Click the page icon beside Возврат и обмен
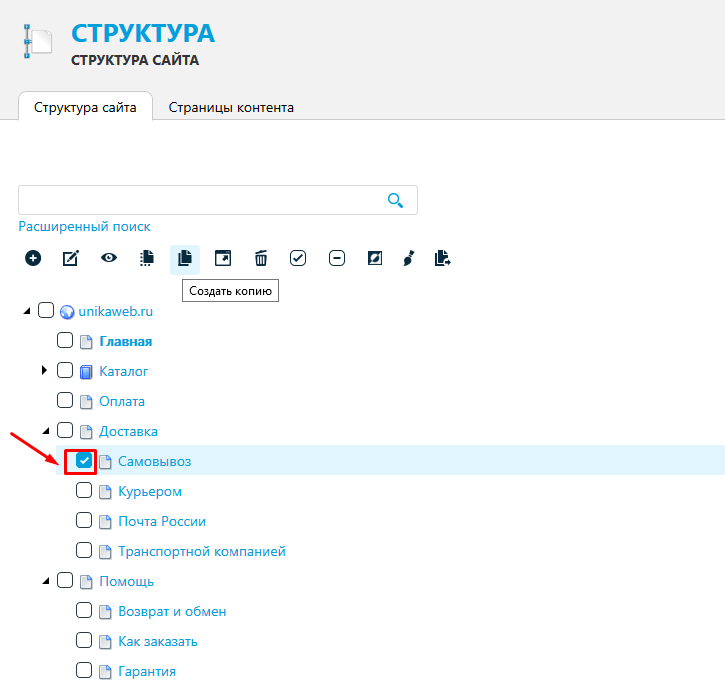 pos(105,612)
